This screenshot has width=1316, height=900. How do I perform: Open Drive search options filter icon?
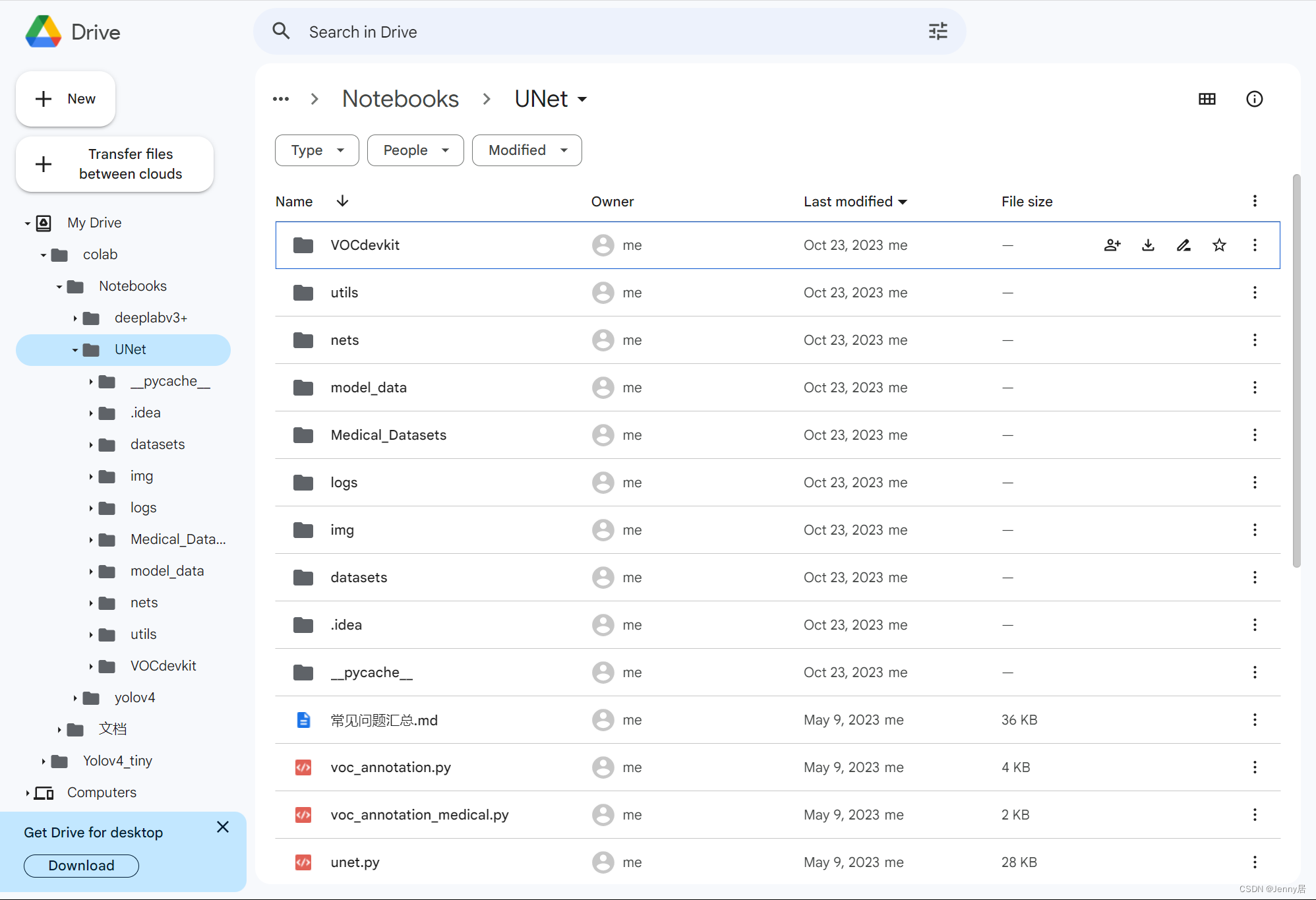[938, 31]
